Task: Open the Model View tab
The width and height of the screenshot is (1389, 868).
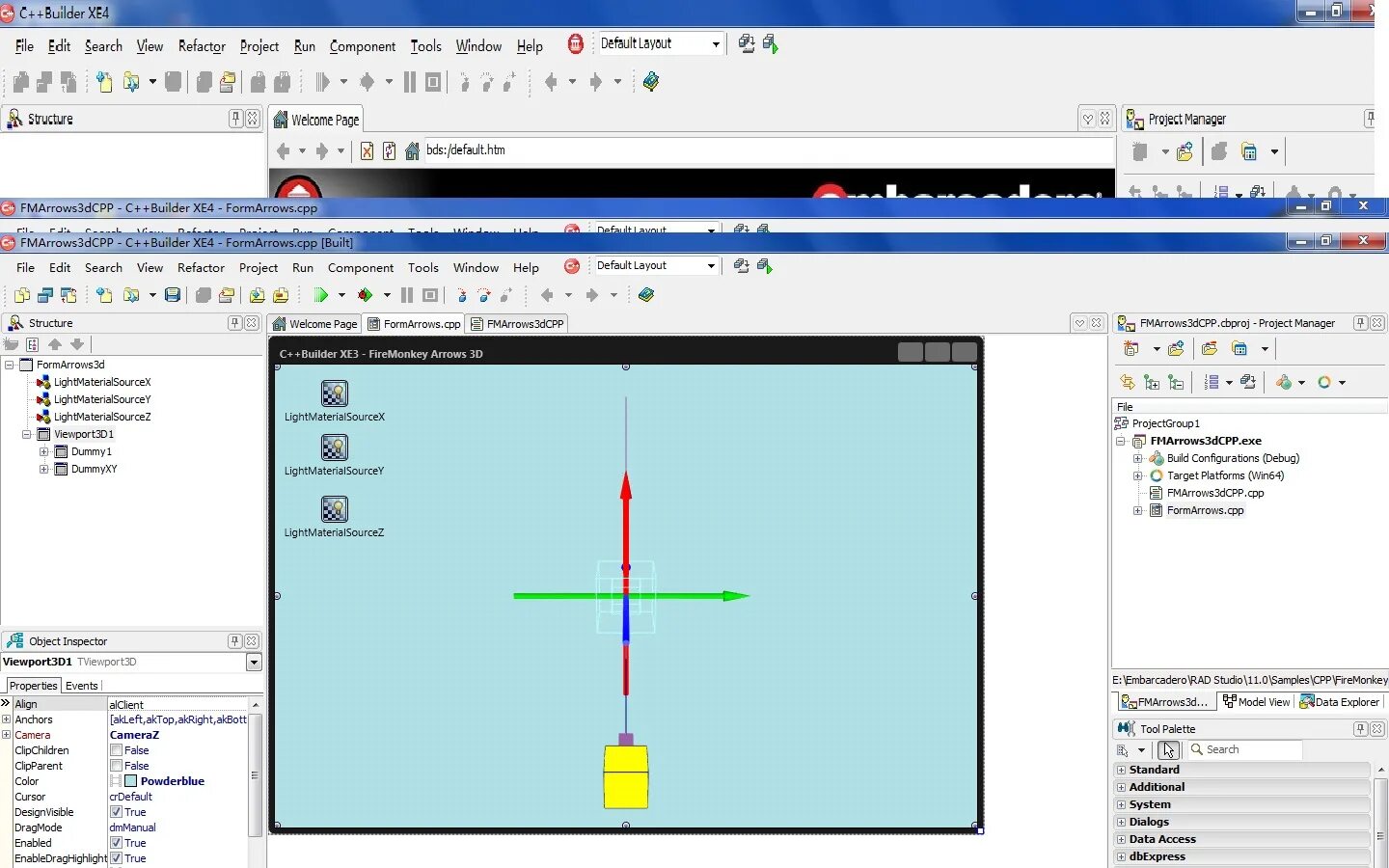Action: (1255, 702)
